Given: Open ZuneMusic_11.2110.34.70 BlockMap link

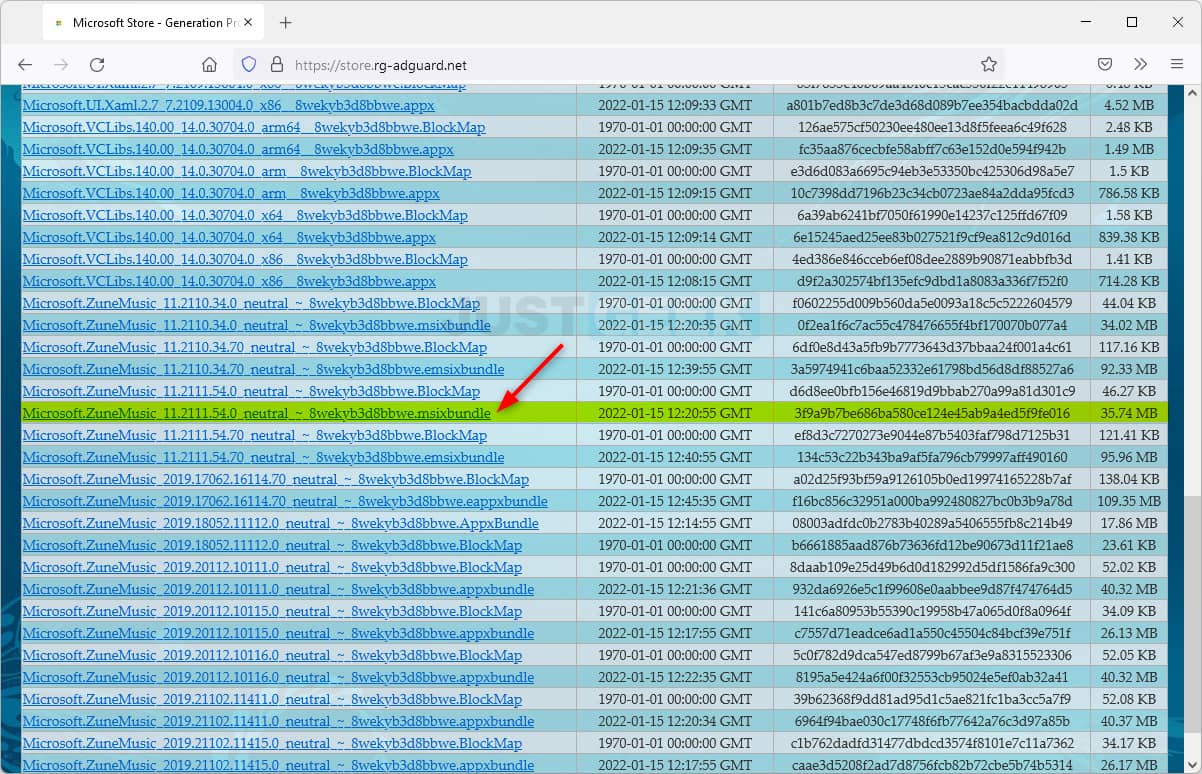Looking at the screenshot, I should click(255, 347).
